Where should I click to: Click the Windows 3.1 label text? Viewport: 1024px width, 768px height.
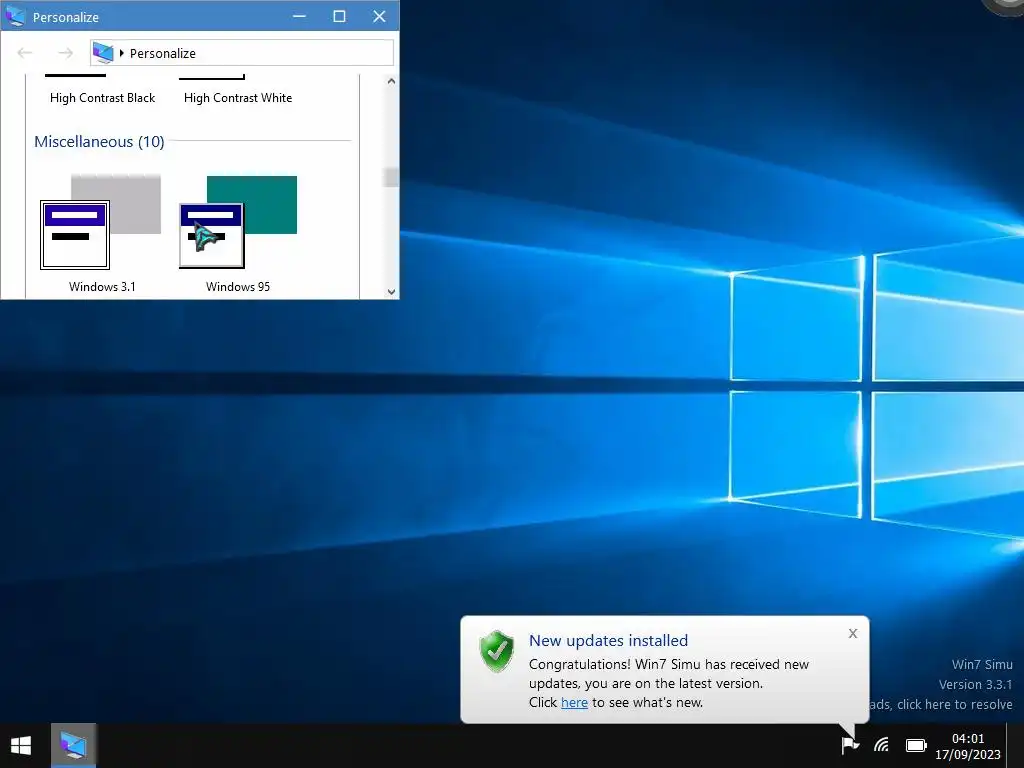tap(103, 287)
